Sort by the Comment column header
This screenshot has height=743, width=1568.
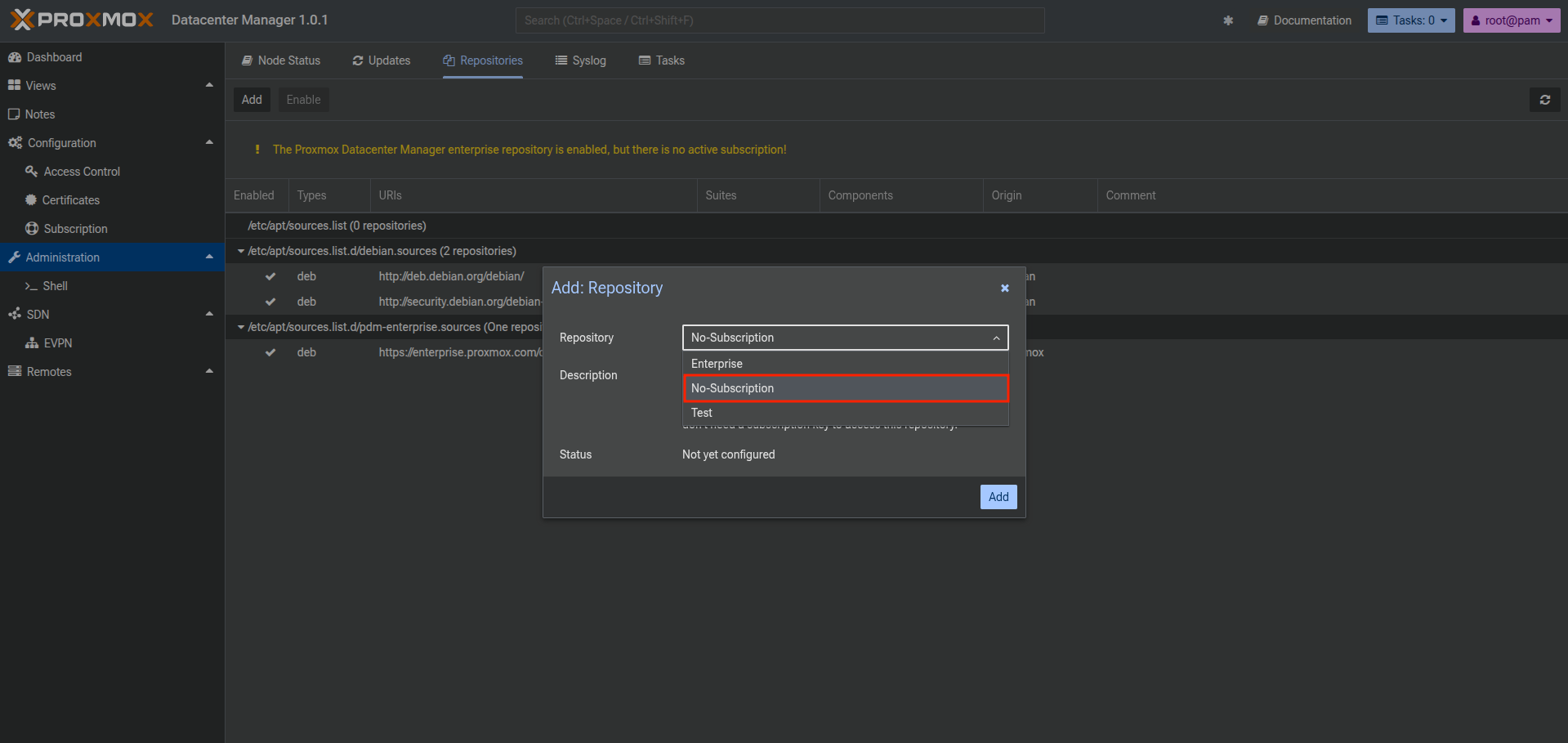point(1333,195)
